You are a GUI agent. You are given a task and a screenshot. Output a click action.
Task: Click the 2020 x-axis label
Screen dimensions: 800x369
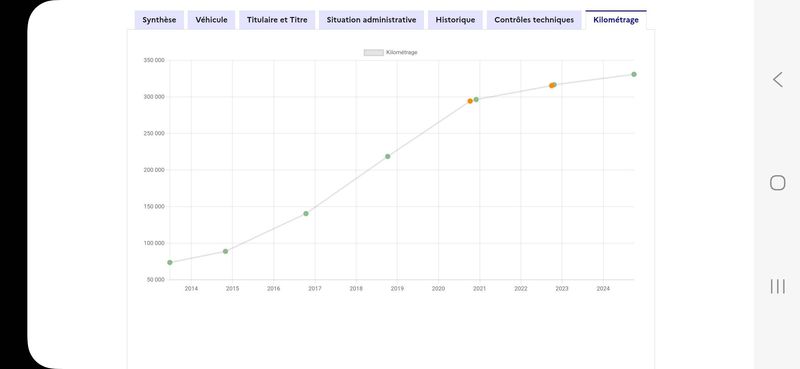pos(438,289)
